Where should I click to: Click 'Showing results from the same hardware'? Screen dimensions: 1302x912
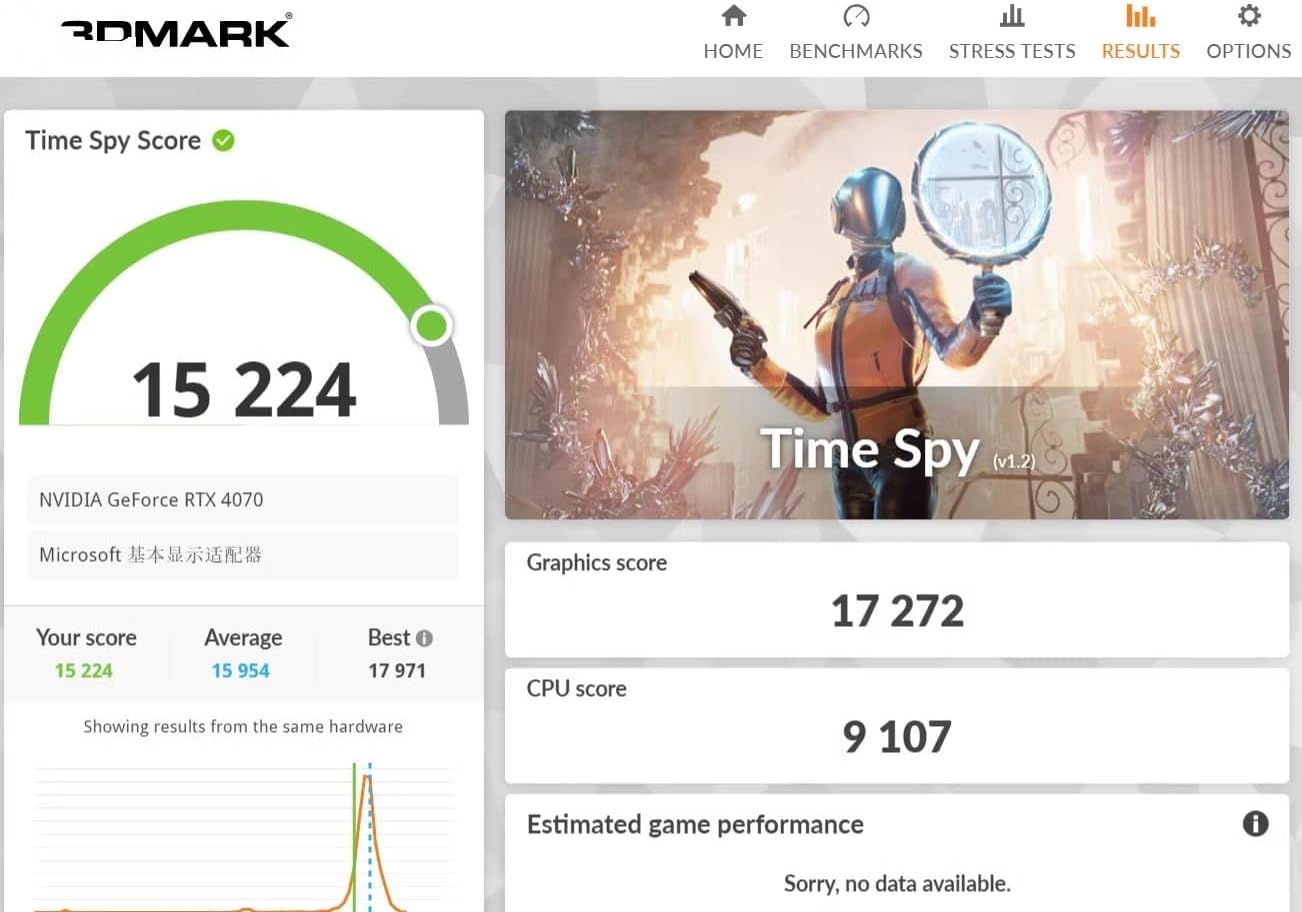(x=243, y=727)
